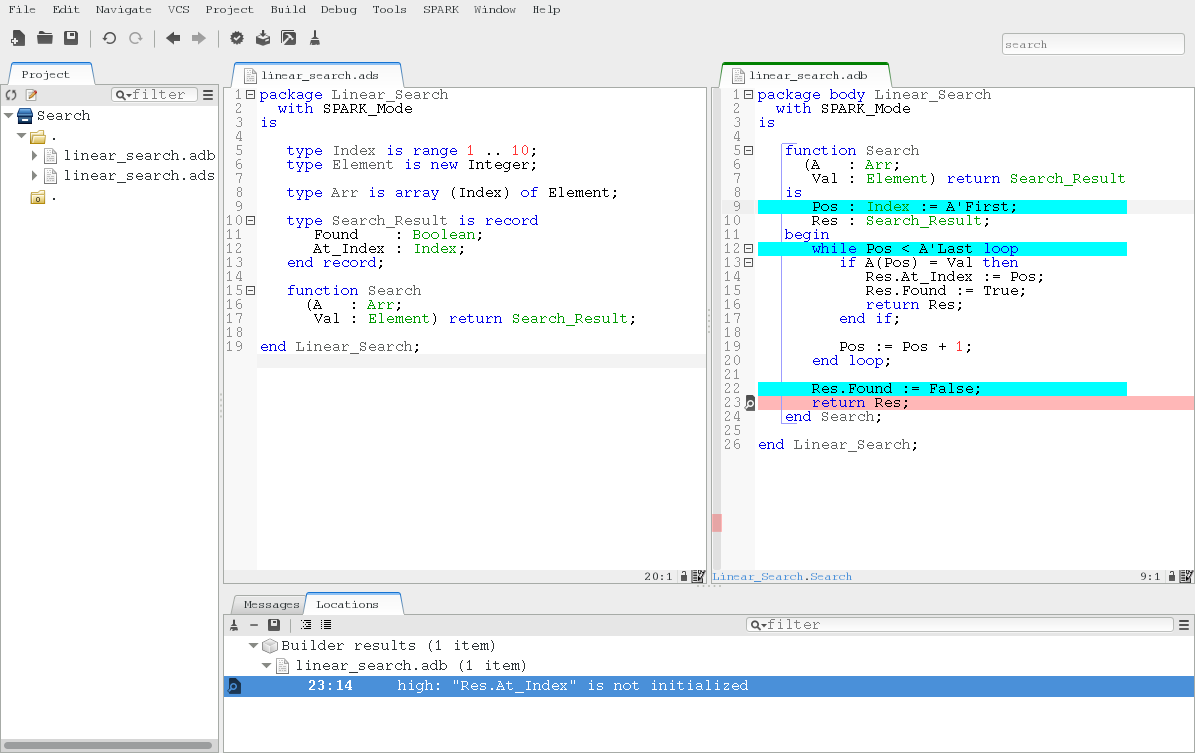Click expand all rows icon in Locations
The width and height of the screenshot is (1195, 753).
pos(306,625)
